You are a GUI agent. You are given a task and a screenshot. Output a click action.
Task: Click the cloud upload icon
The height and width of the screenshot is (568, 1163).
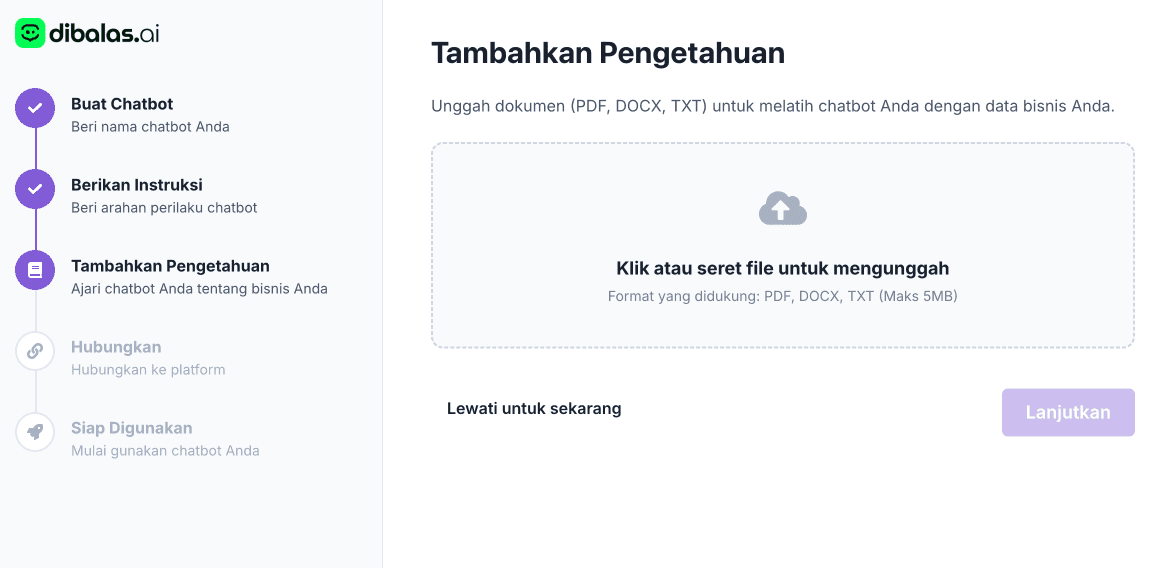[x=783, y=208]
